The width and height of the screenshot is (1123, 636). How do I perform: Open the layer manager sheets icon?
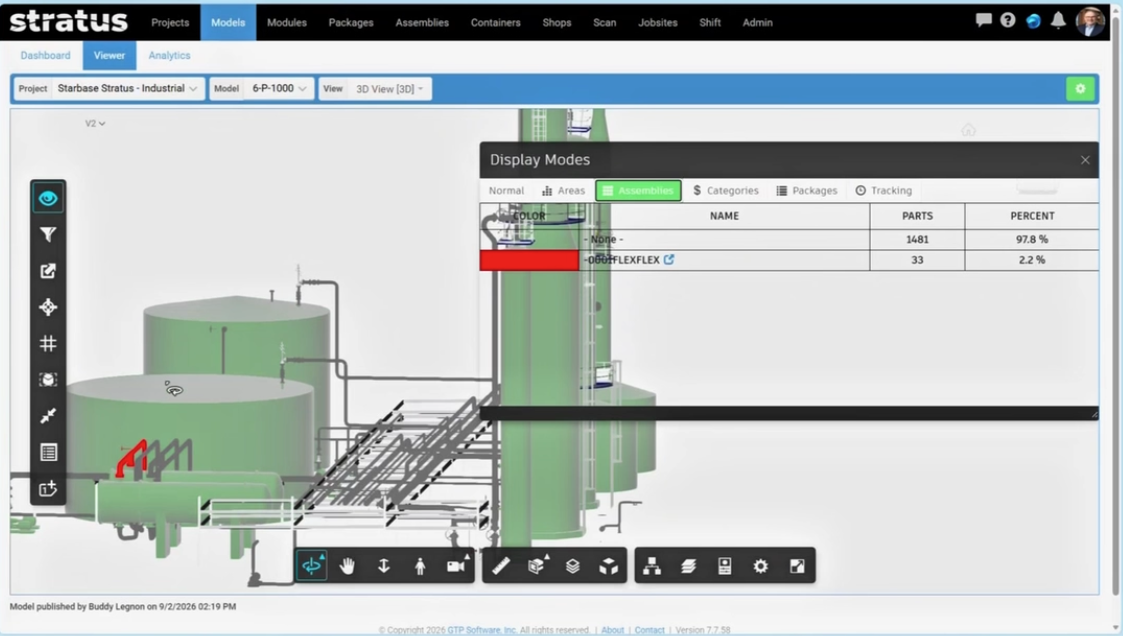pyautogui.click(x=688, y=566)
